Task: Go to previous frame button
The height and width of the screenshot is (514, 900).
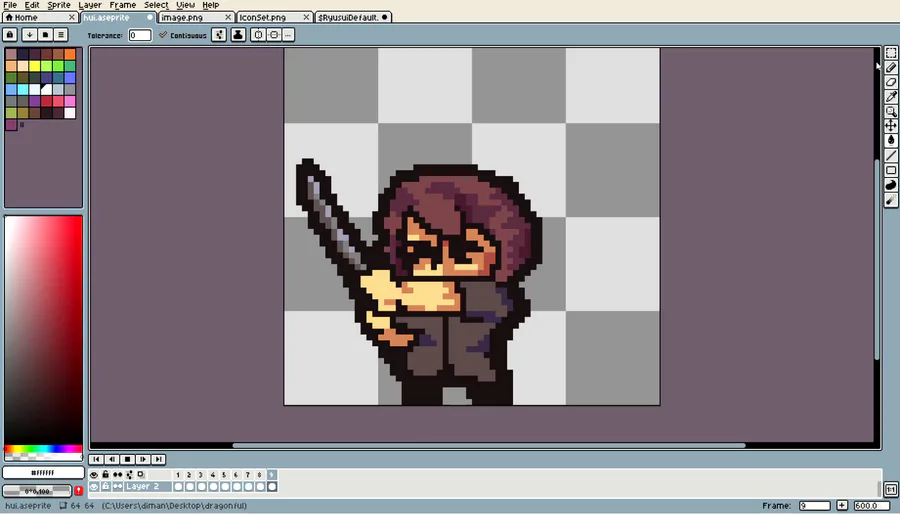Action: [112, 460]
